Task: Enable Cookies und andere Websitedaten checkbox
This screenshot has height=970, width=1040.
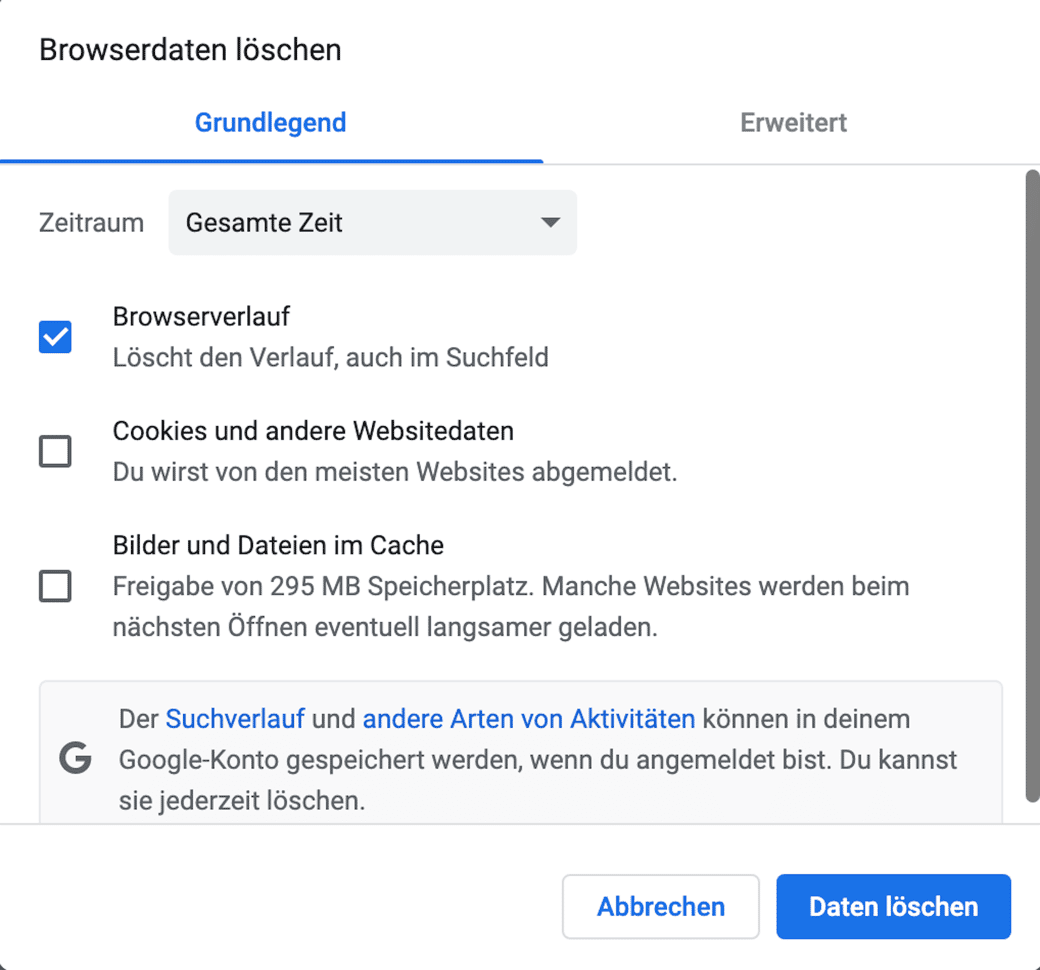Action: coord(55,451)
